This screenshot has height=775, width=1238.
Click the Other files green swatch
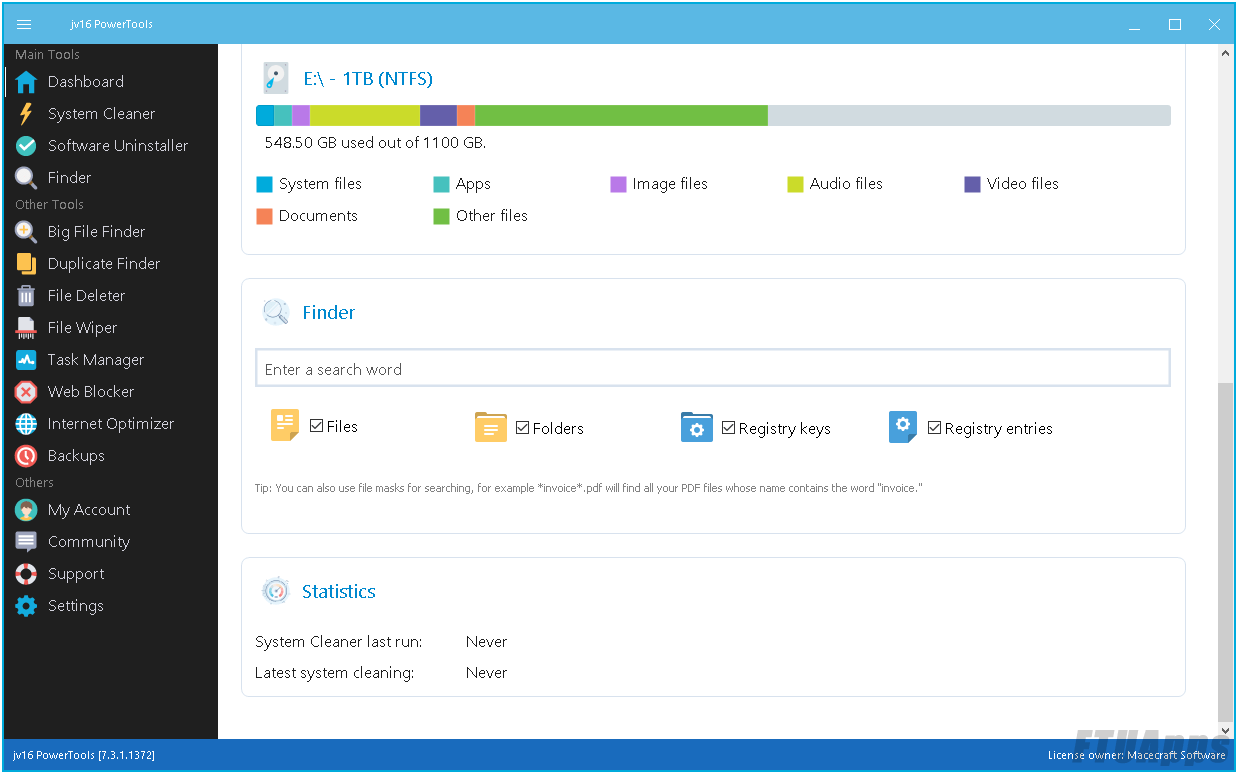(x=441, y=216)
